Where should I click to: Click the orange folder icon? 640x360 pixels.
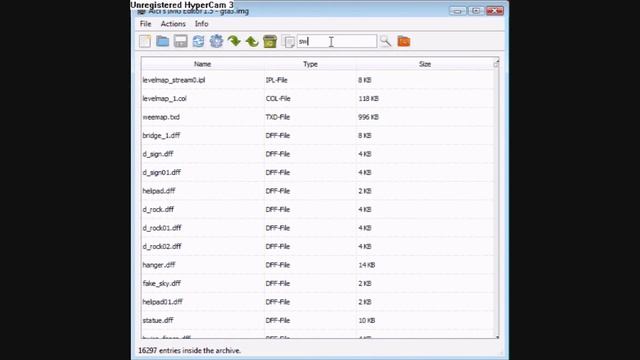pyautogui.click(x=403, y=41)
